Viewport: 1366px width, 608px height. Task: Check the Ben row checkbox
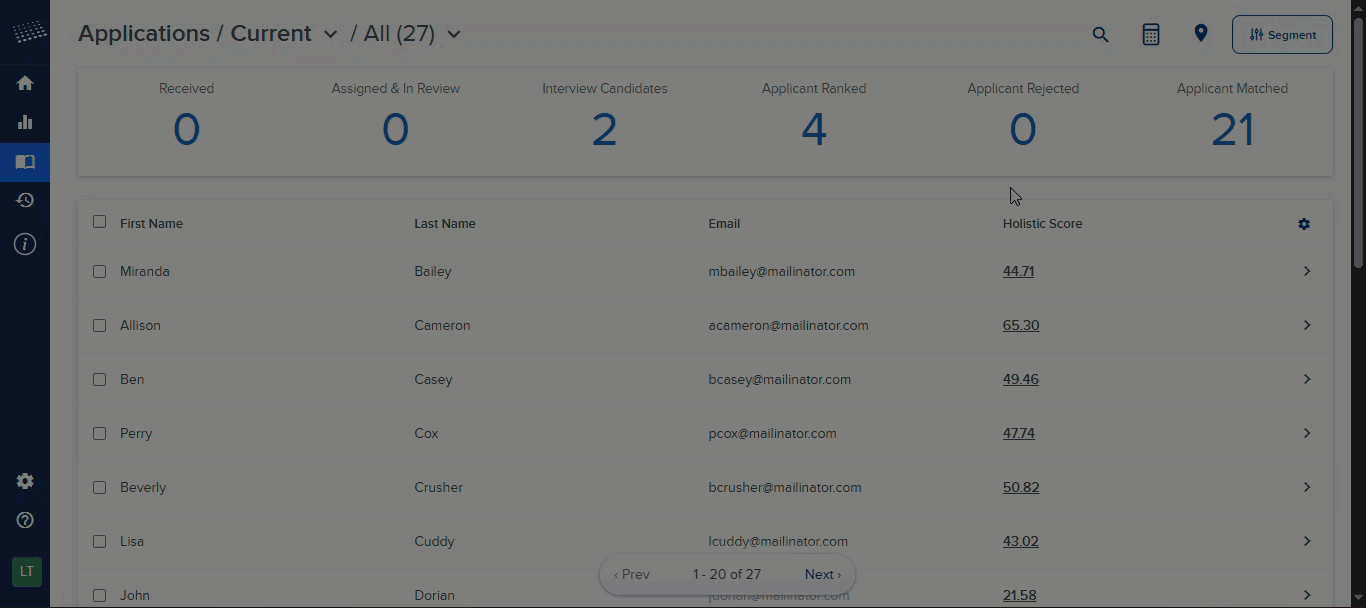pyautogui.click(x=99, y=379)
